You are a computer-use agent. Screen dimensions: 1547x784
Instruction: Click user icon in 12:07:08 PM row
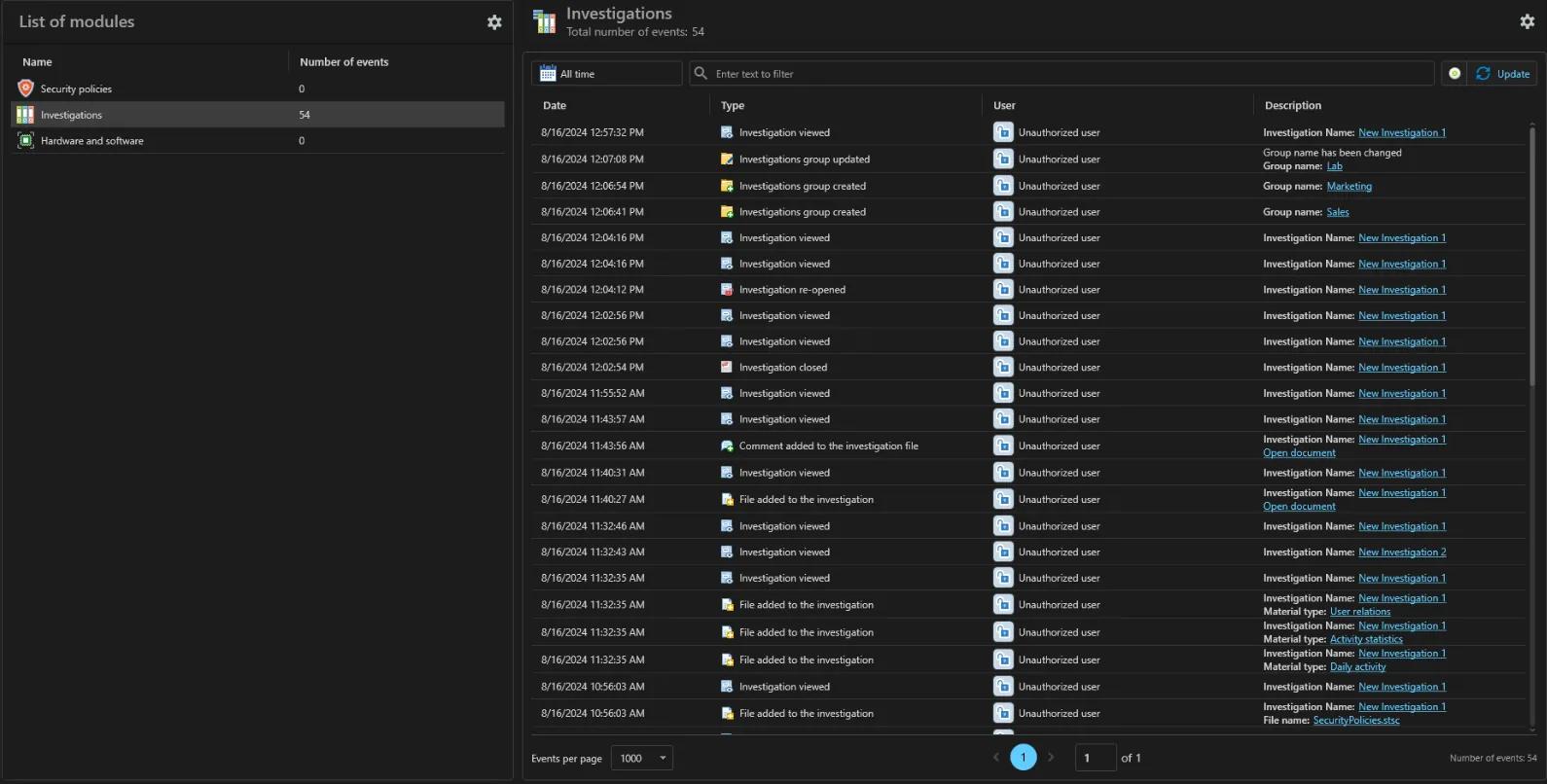(1003, 159)
